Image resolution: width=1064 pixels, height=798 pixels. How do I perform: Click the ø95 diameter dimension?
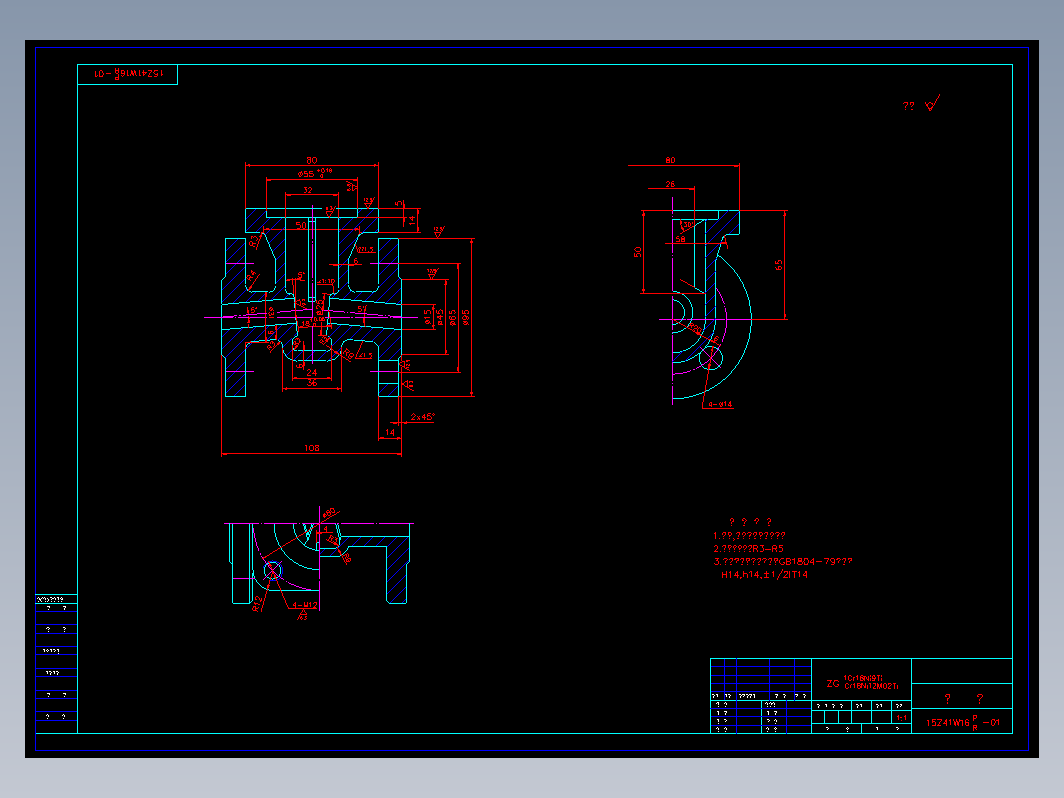coord(466,318)
